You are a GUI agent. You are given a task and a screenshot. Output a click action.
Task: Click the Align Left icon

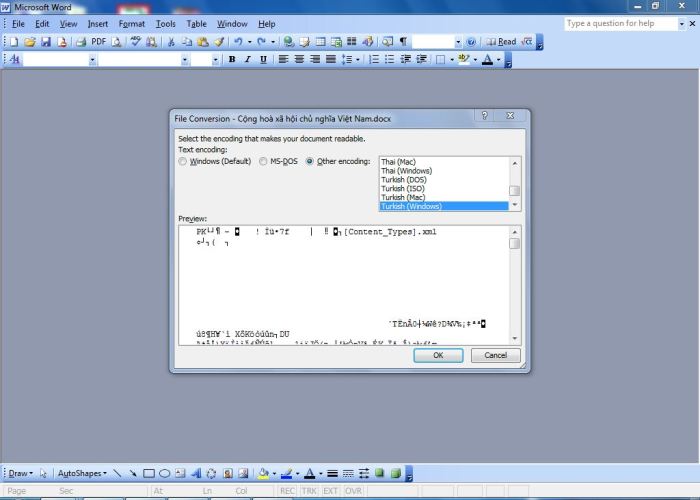pyautogui.click(x=283, y=59)
